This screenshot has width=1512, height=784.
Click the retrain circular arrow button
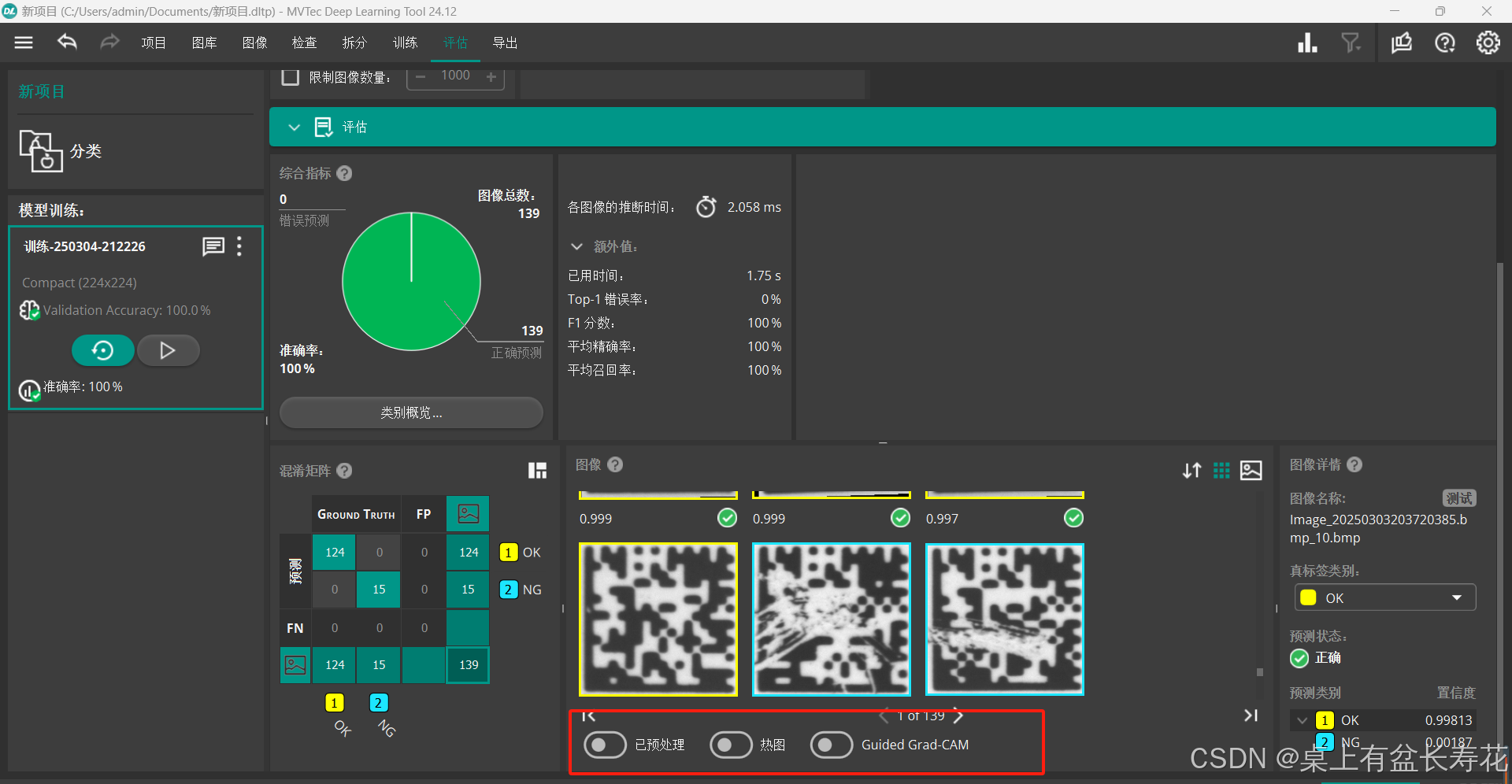(103, 350)
